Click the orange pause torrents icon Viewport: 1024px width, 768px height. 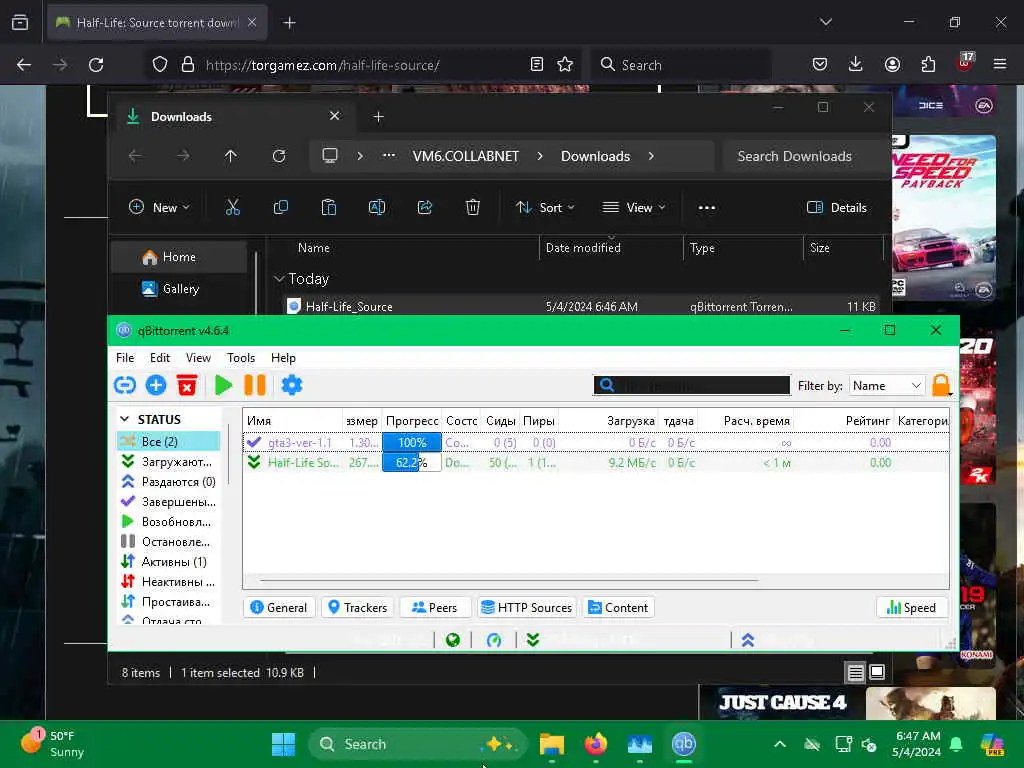[x=255, y=385]
